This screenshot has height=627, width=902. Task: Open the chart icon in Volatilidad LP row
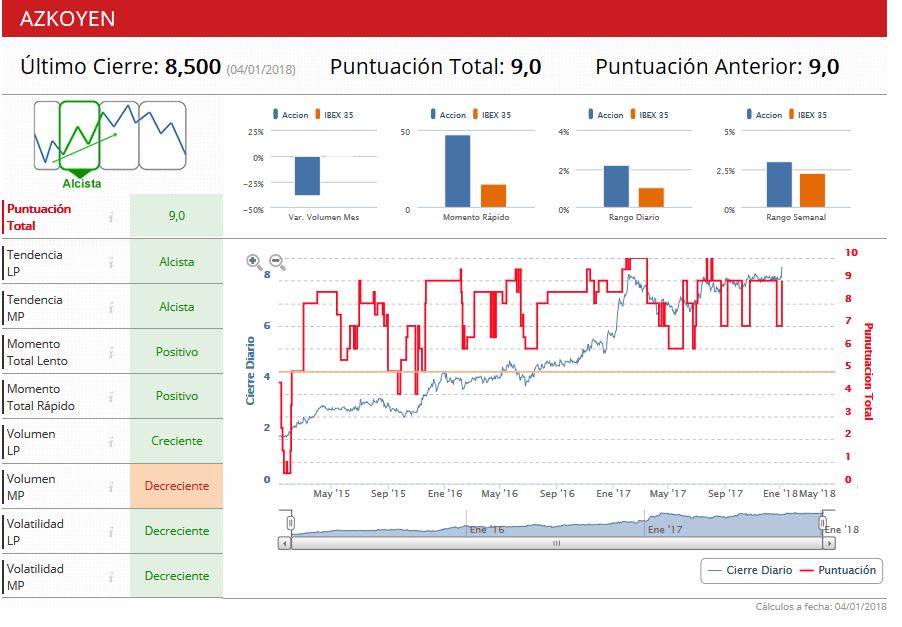coord(111,532)
